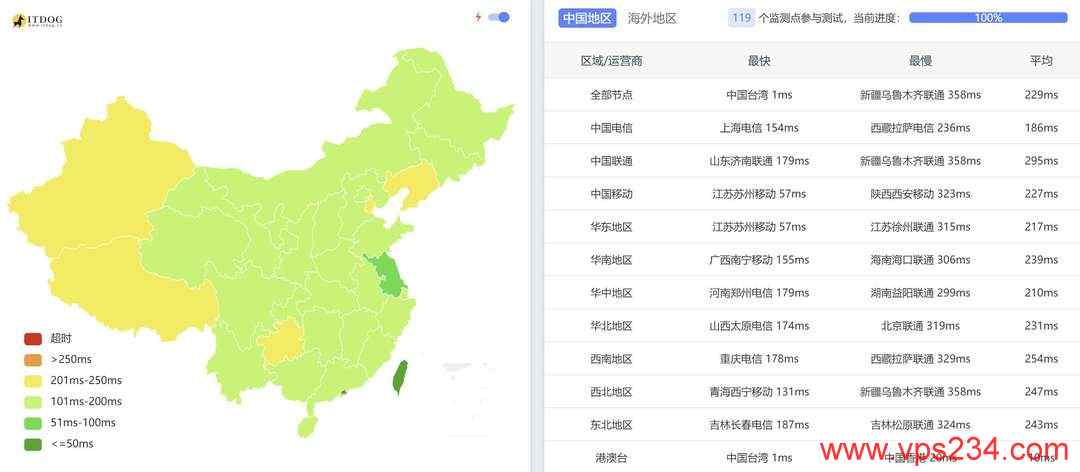This screenshot has width=1080, height=472.
Task: Select the 全部节点 row
Action: [811, 94]
